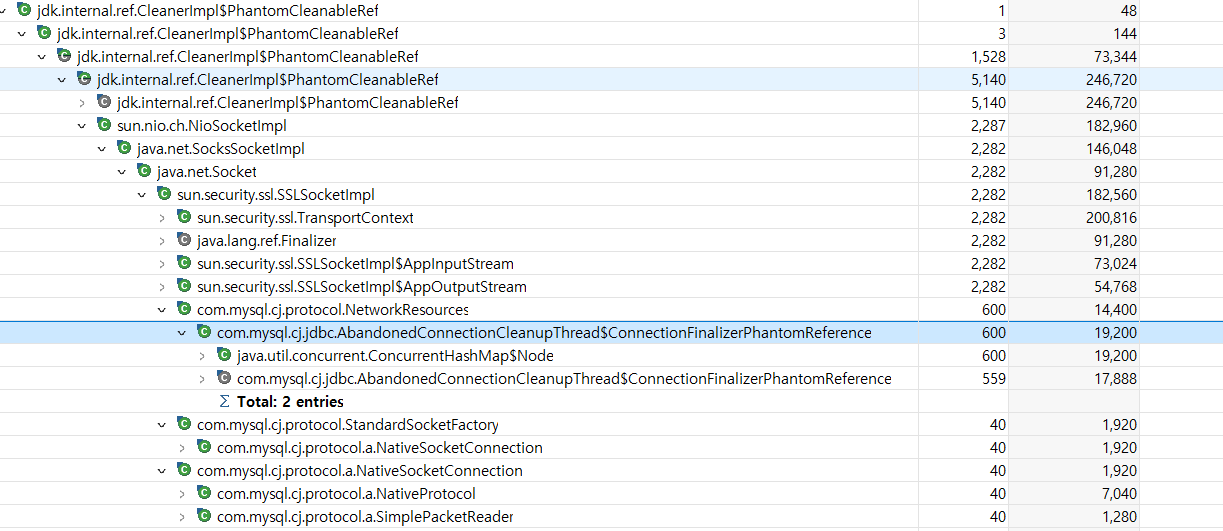This screenshot has width=1223, height=531.
Task: Click the 200,816 heap value
Action: 1111,217
